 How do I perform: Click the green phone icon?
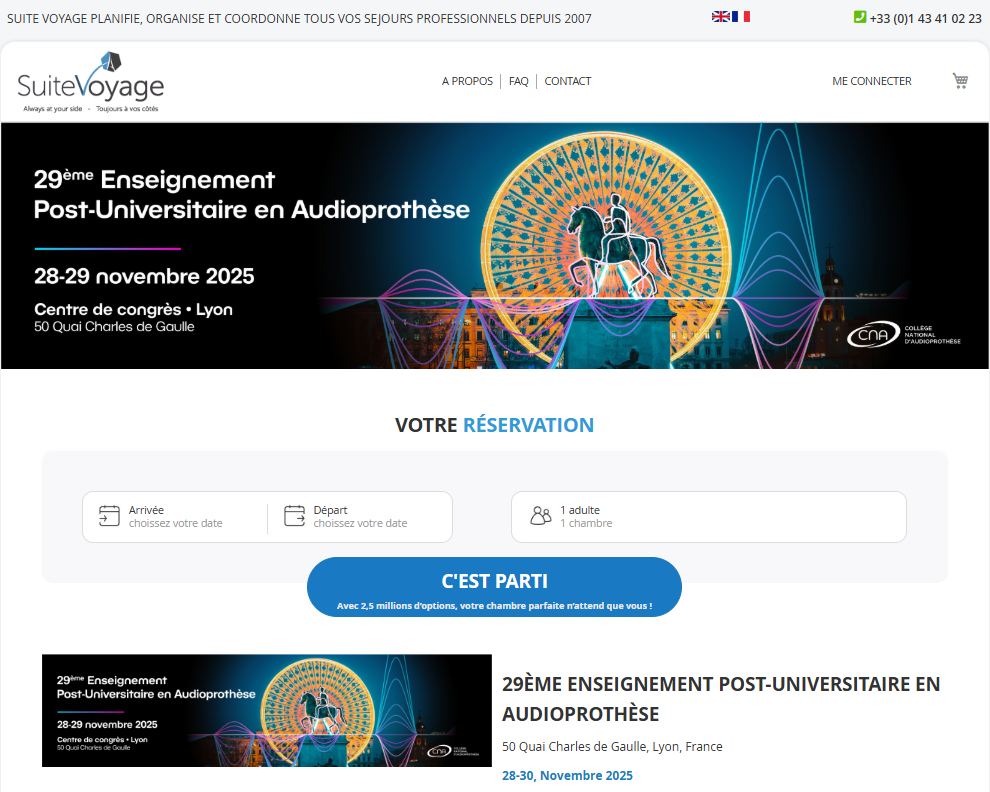859,17
